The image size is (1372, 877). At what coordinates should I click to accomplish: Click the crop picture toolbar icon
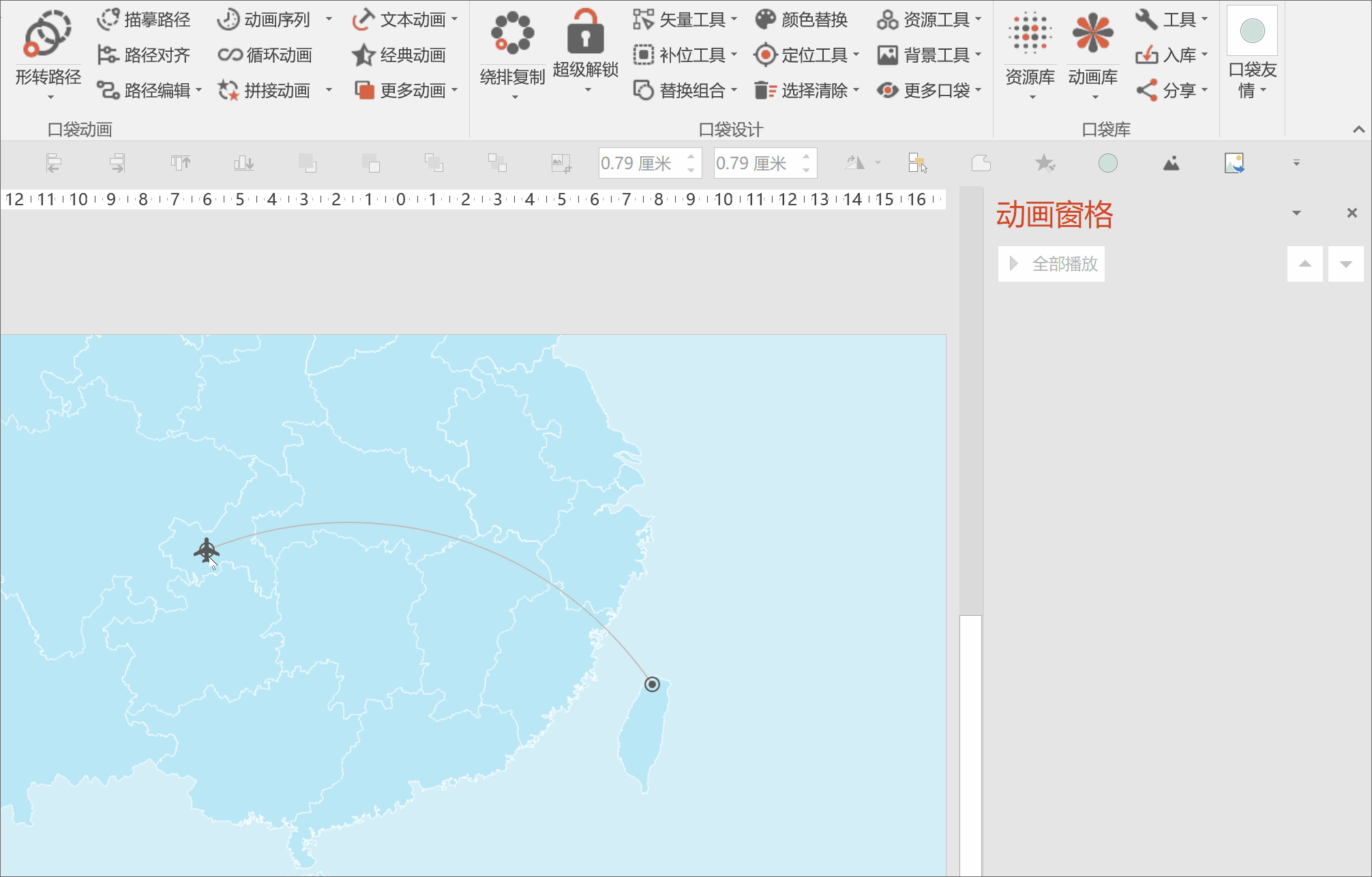click(561, 163)
